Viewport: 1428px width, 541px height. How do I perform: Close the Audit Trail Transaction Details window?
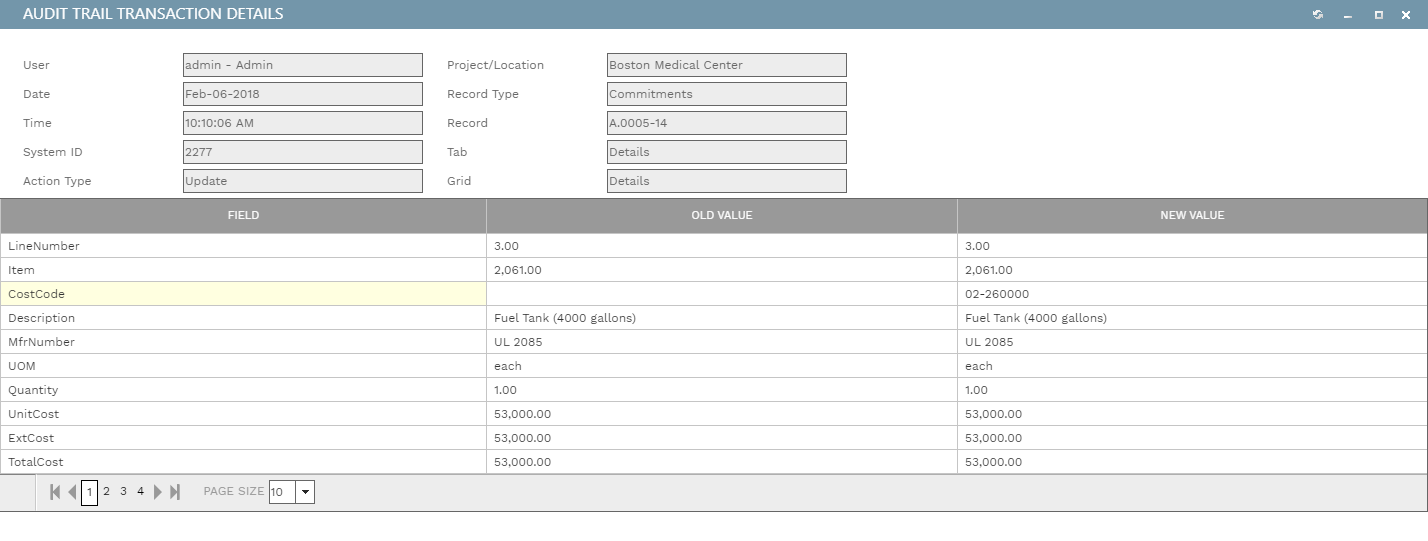pyautogui.click(x=1408, y=15)
